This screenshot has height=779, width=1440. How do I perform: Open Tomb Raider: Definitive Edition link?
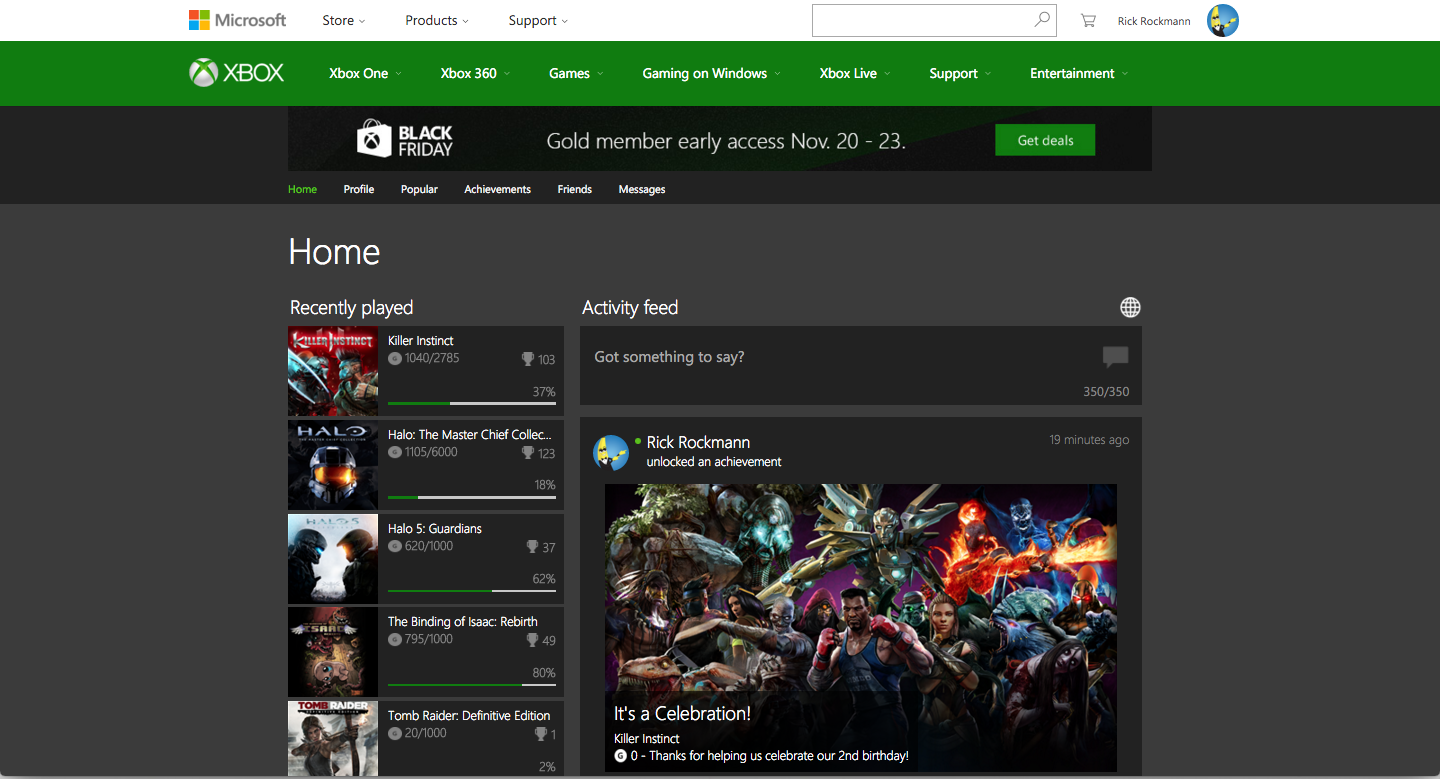[469, 716]
